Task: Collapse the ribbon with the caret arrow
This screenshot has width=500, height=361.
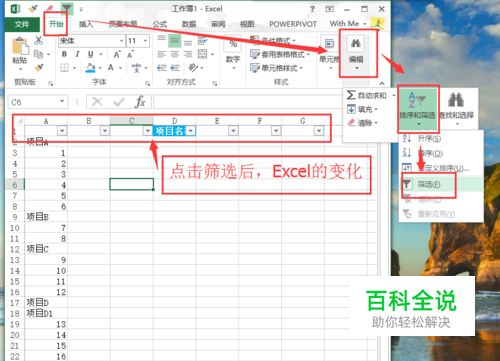Action: (382, 83)
